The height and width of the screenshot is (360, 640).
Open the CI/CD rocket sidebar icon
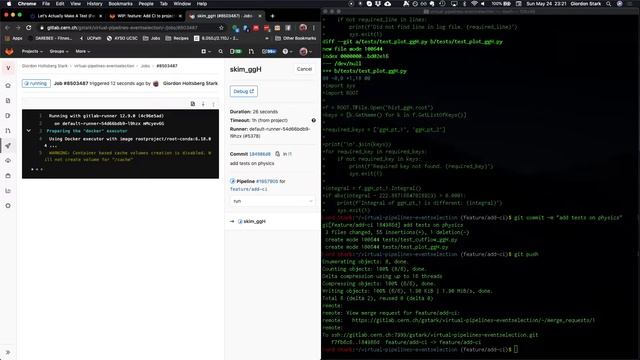point(8,146)
